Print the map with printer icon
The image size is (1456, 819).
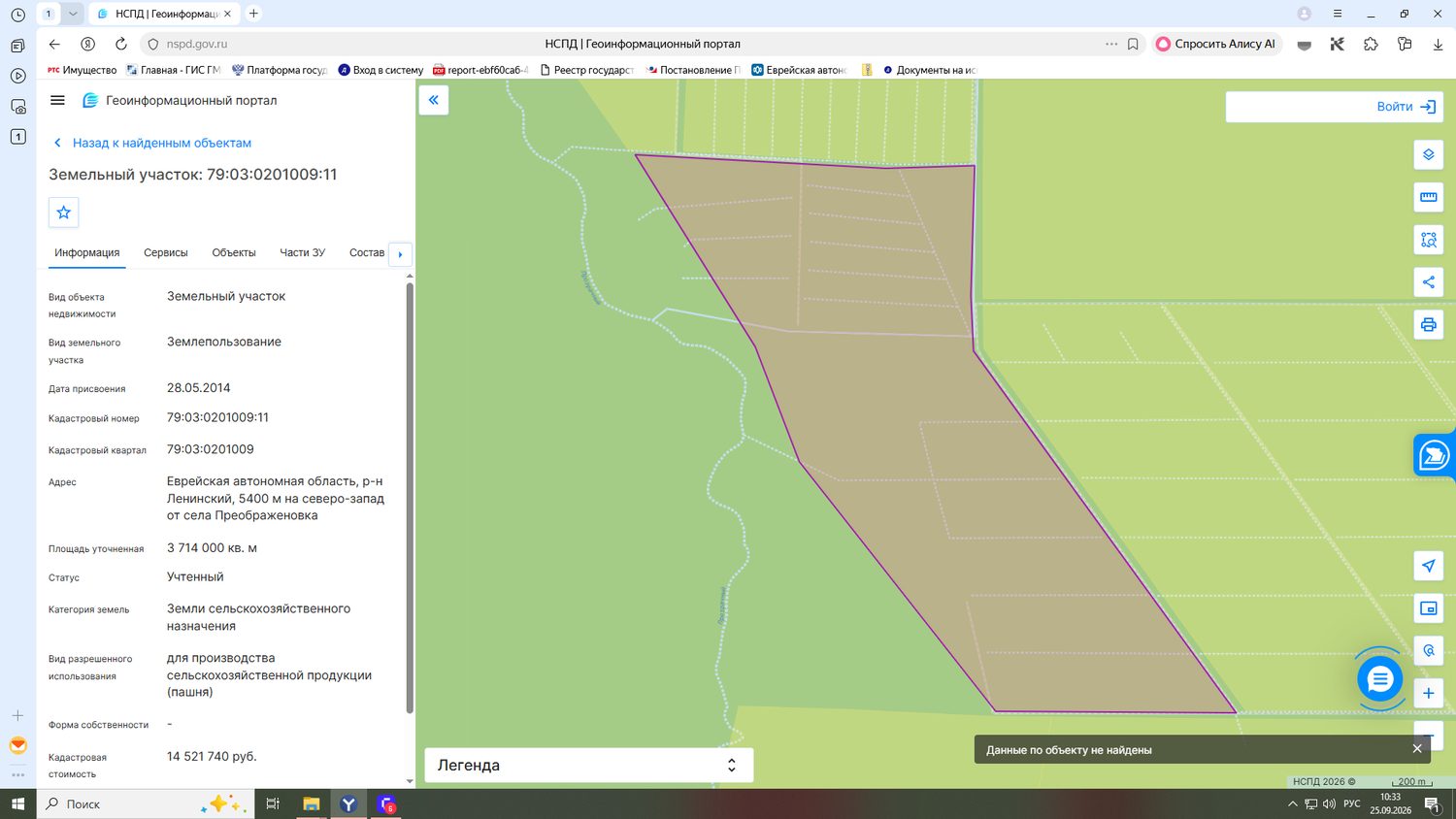coord(1428,325)
